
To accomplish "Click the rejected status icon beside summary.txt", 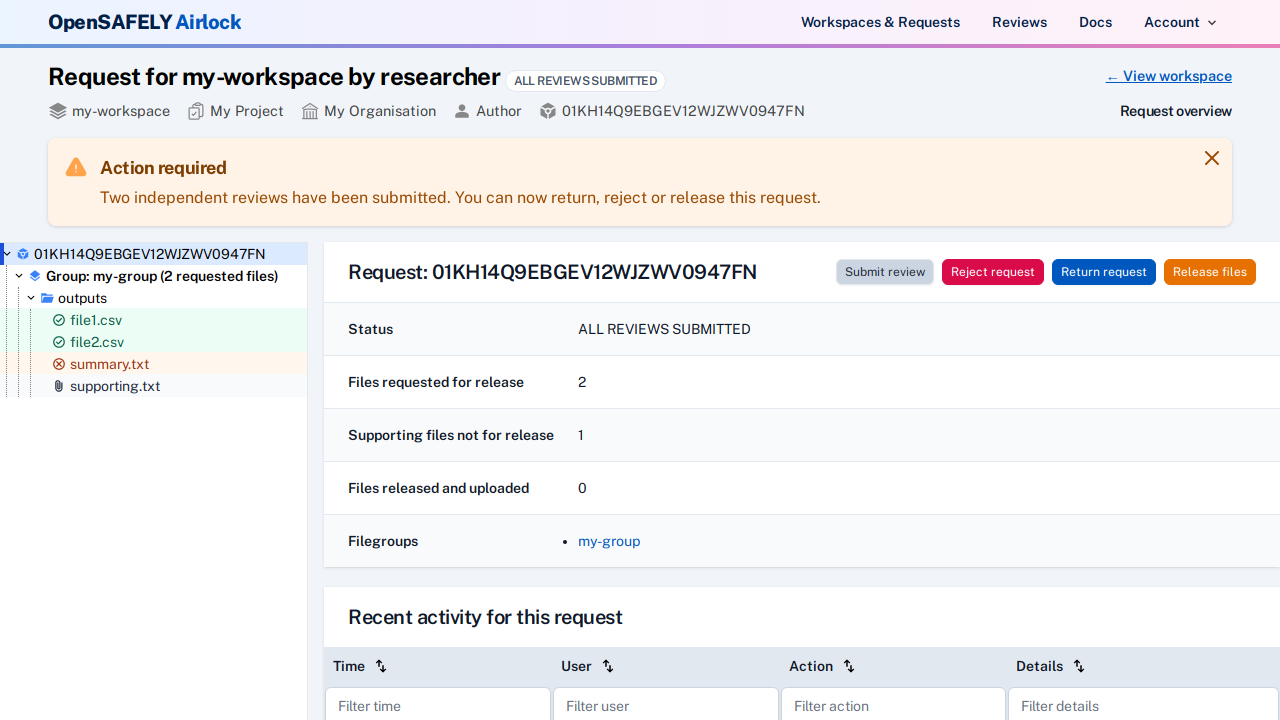I will (58, 364).
